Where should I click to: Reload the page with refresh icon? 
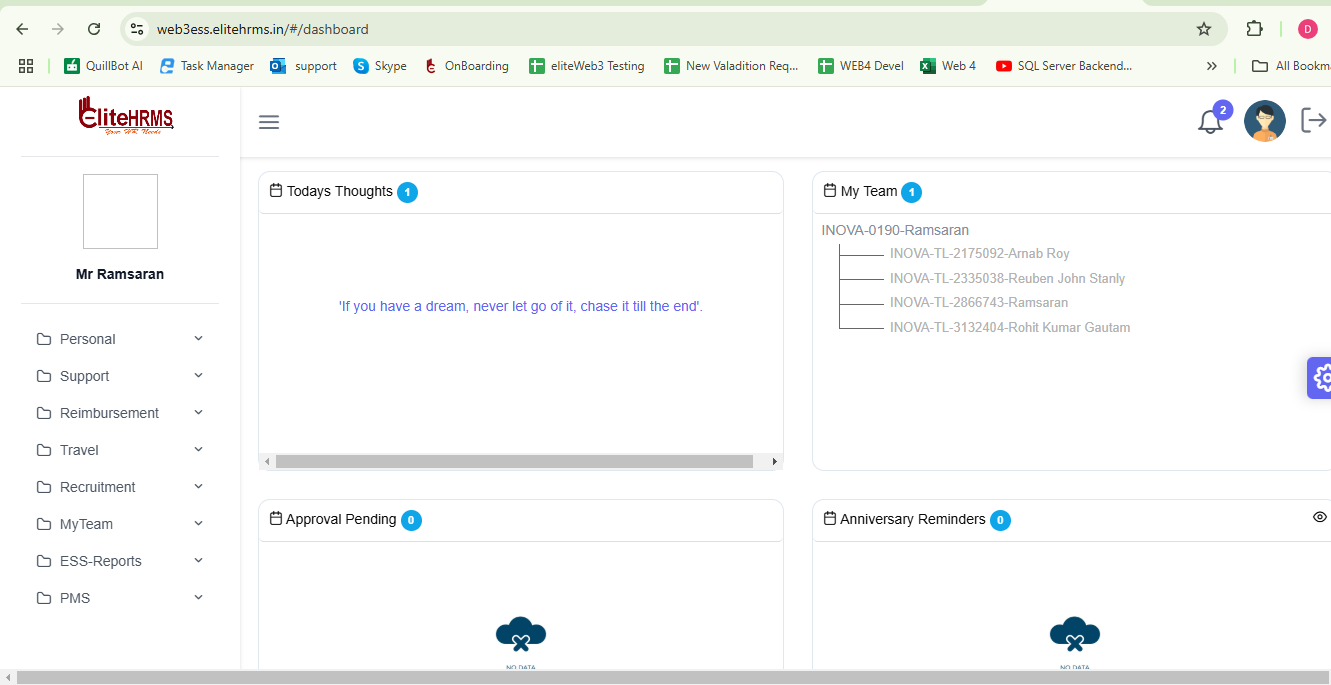pos(94,29)
